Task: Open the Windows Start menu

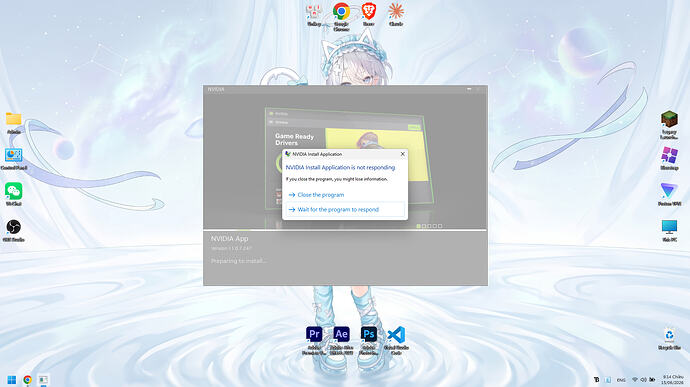Action: 12,380
